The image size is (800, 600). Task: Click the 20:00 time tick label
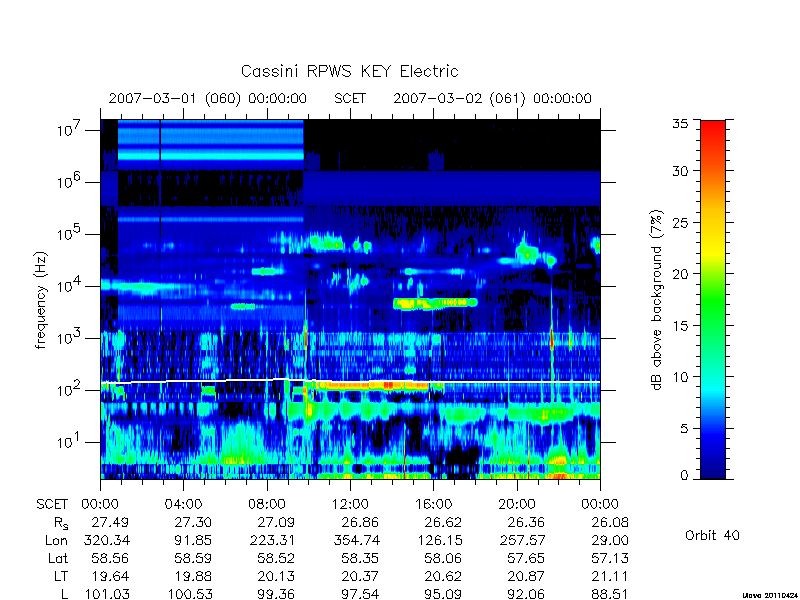(517, 505)
